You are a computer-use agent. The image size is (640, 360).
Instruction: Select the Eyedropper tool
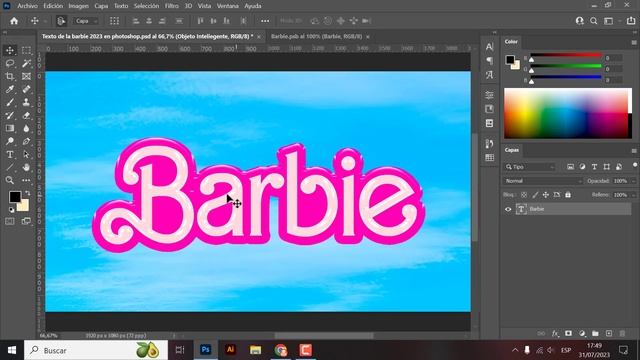[x=10, y=89]
